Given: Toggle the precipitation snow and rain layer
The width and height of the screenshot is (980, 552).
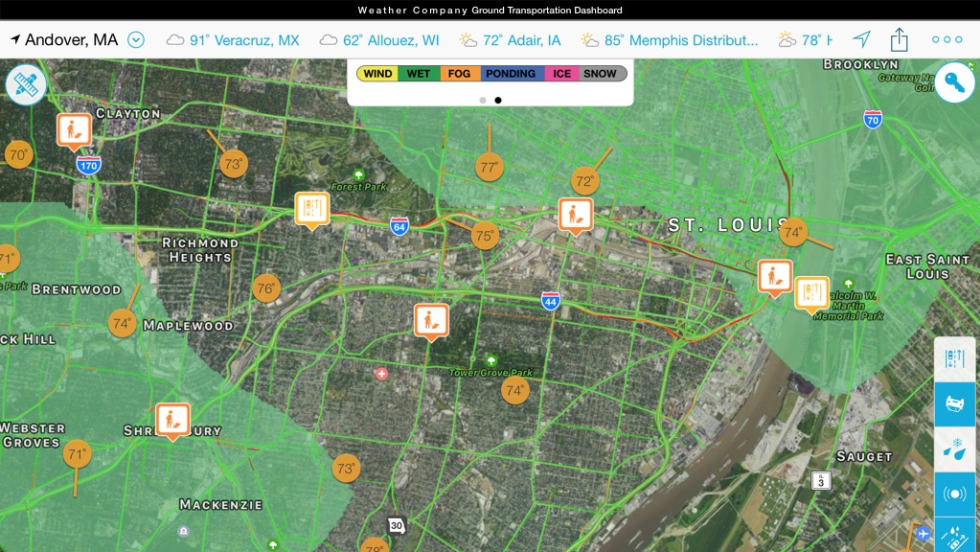Looking at the screenshot, I should click(954, 449).
